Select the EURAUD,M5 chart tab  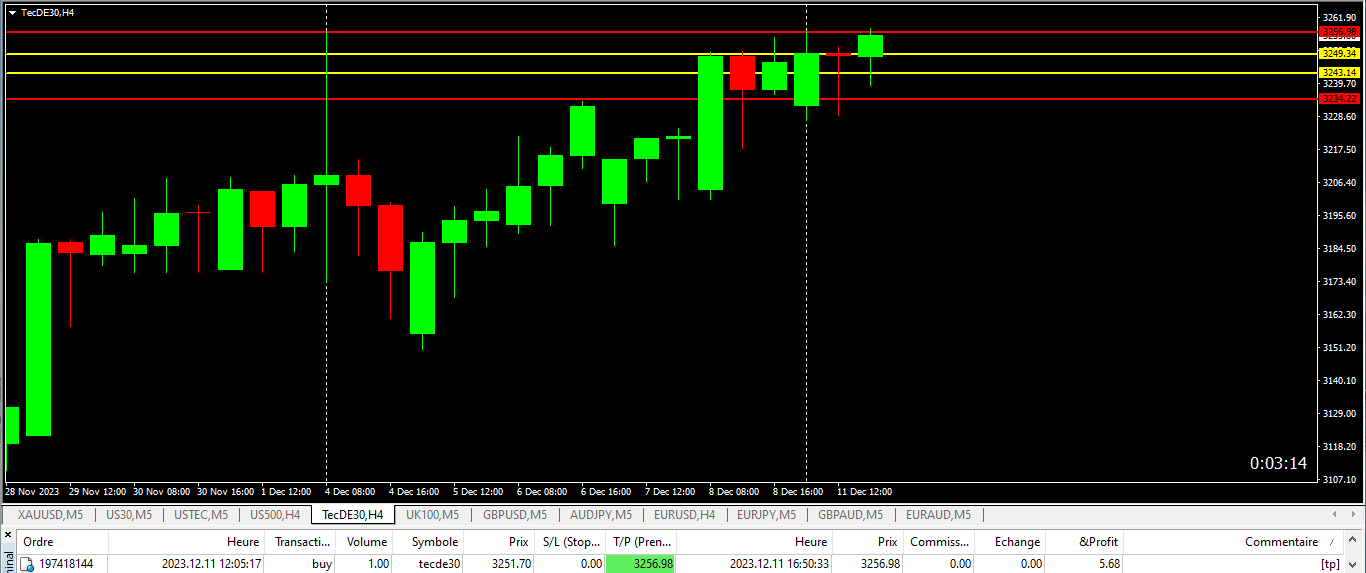[938, 515]
